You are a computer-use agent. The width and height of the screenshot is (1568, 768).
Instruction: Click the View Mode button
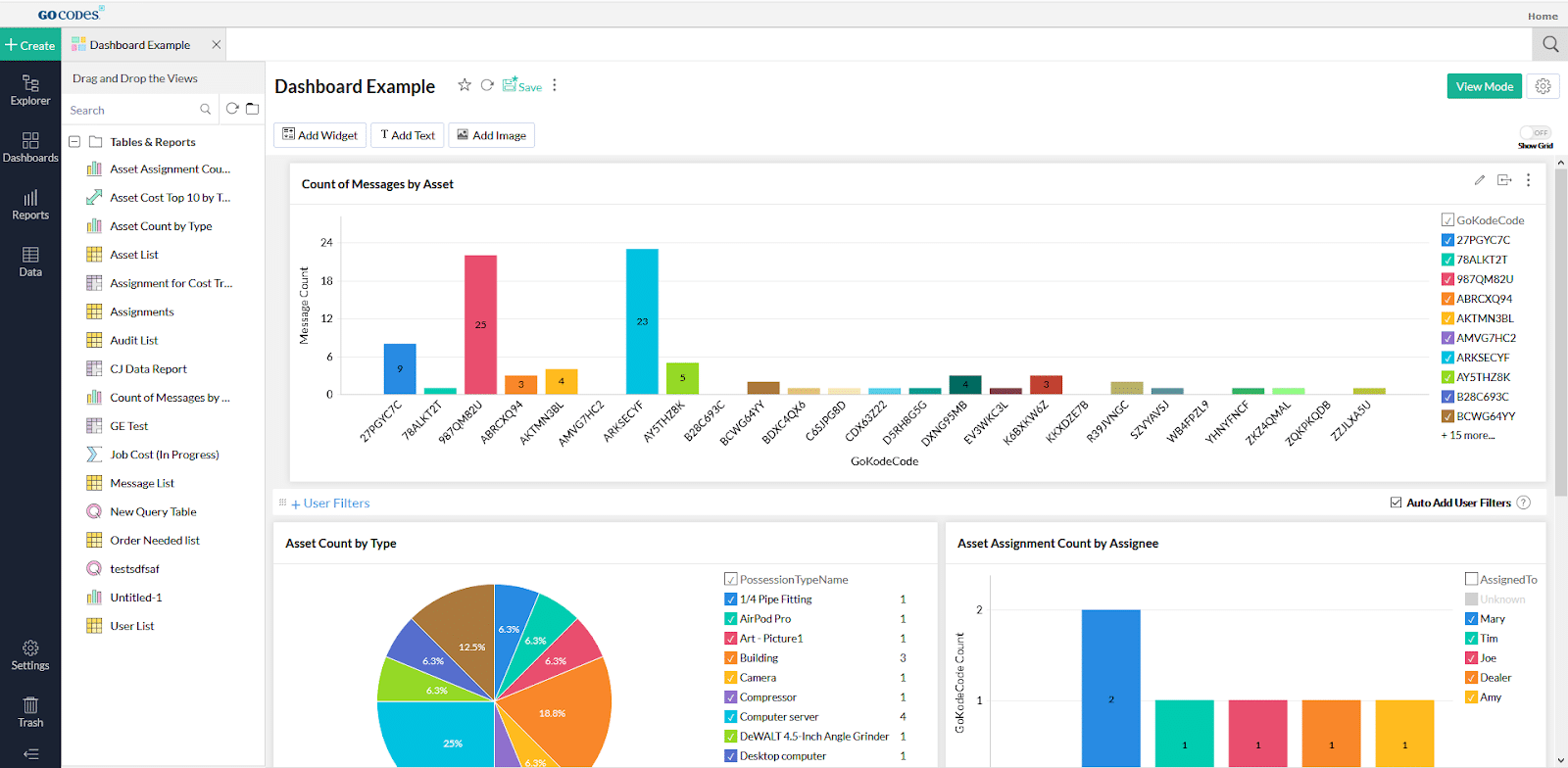1484,86
